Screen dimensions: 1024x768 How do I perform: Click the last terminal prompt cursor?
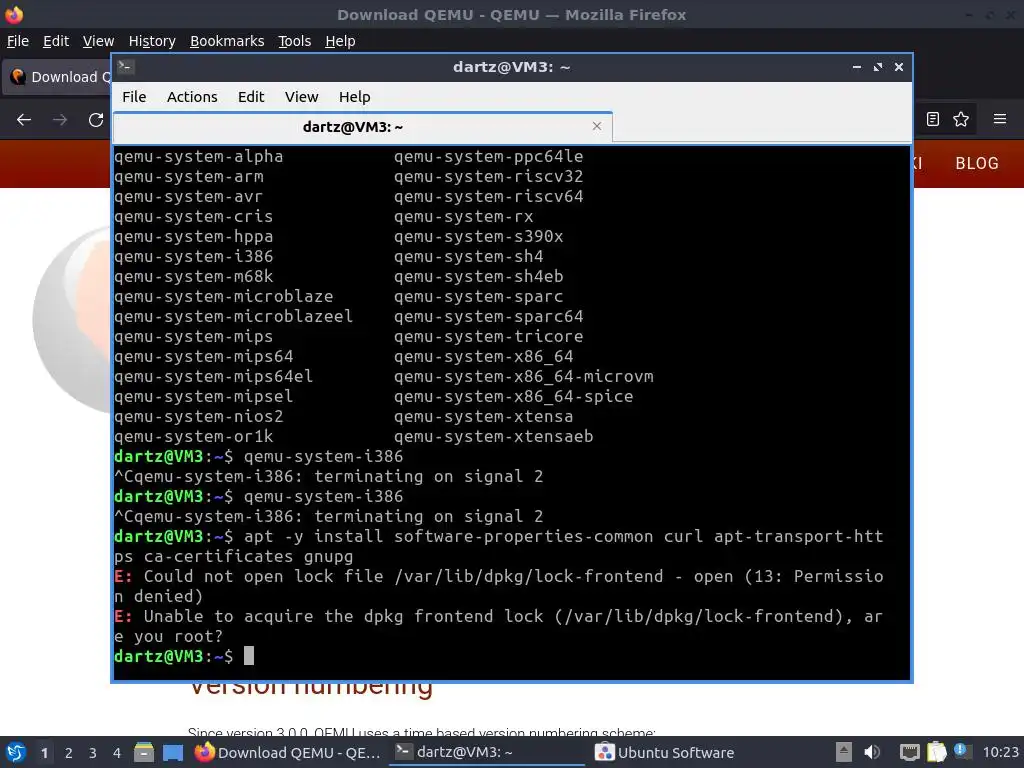click(249, 656)
